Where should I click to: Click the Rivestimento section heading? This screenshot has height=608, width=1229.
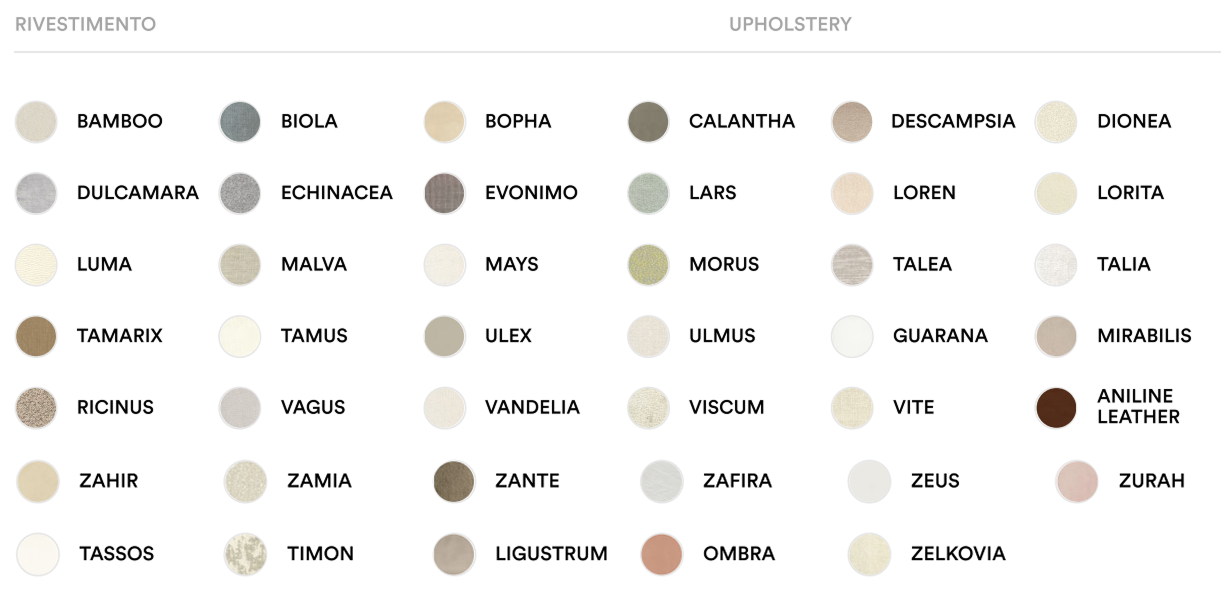tap(85, 25)
